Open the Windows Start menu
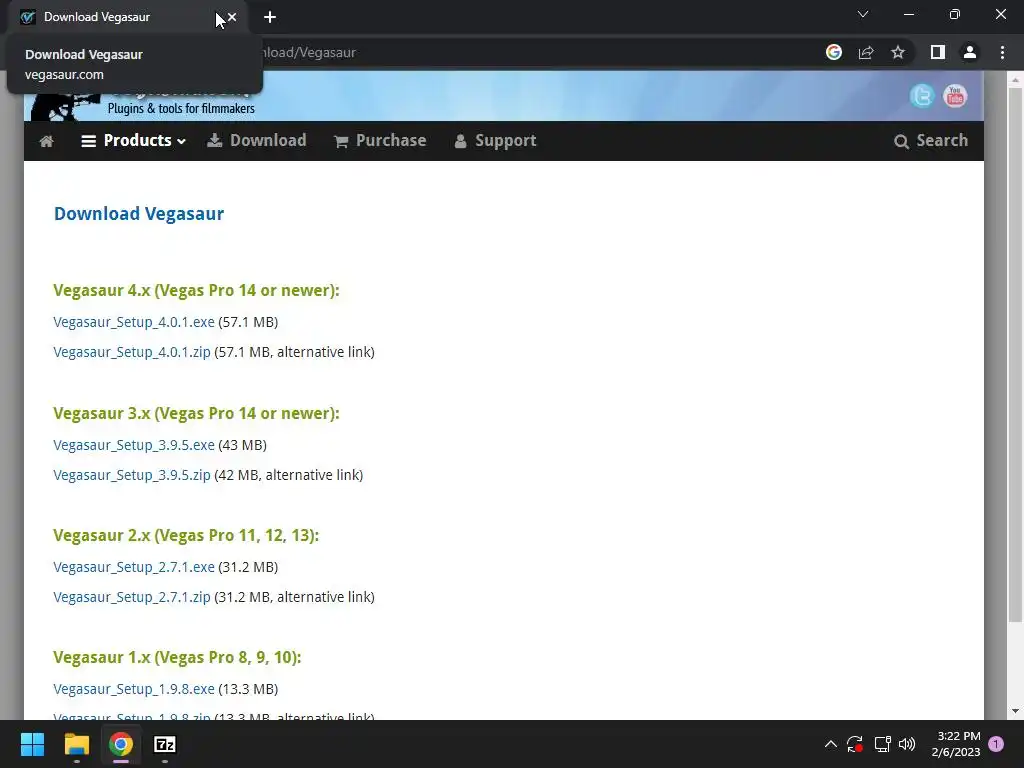Screen dimensions: 1024x768 coord(32,744)
